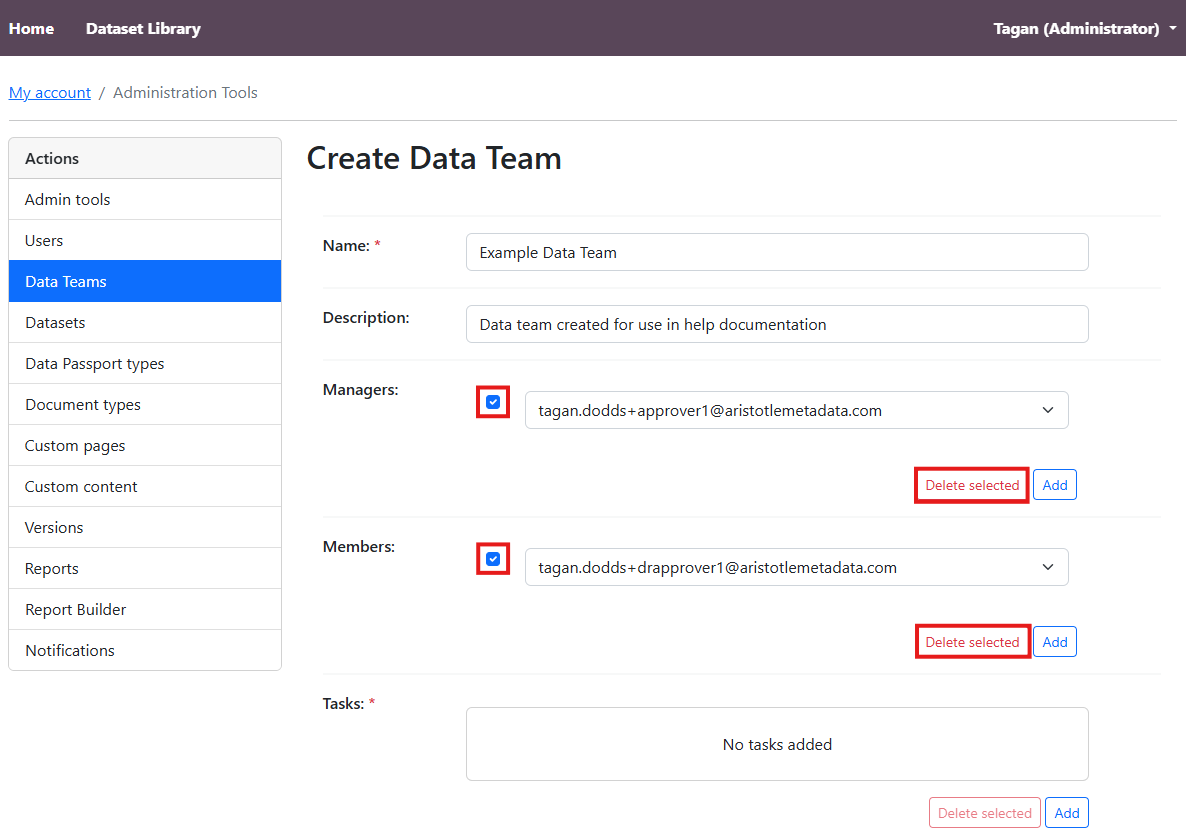The width and height of the screenshot is (1186, 830).
Task: Select Admin tools in the sidebar
Action: [x=68, y=200]
